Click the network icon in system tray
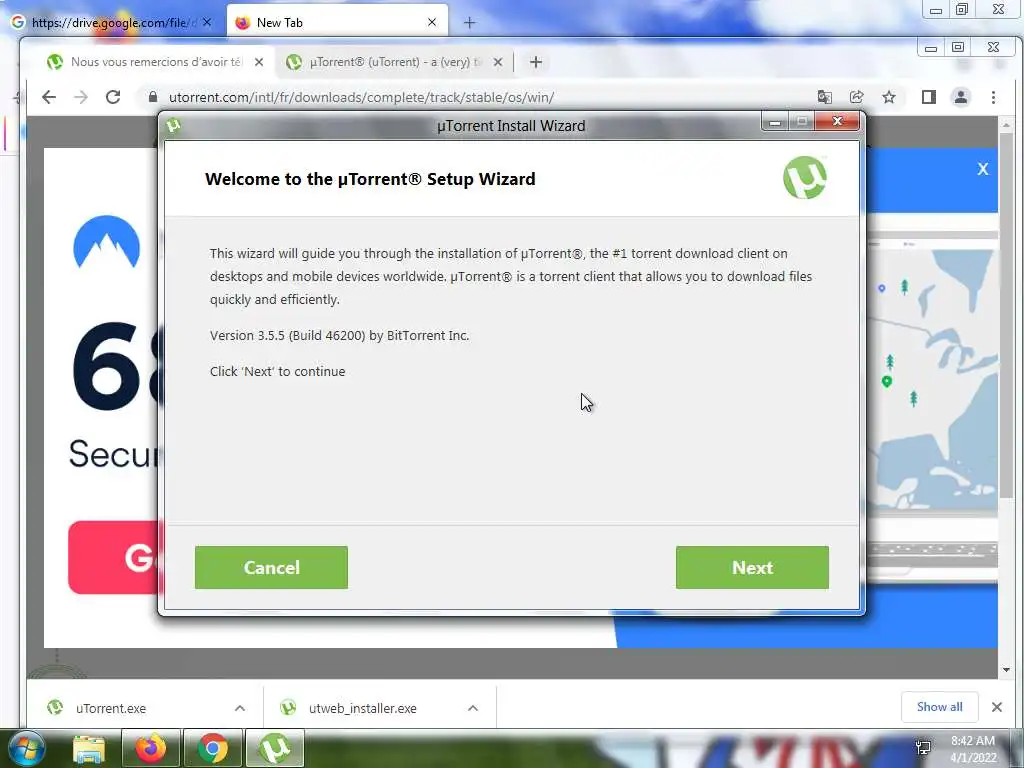 point(923,748)
